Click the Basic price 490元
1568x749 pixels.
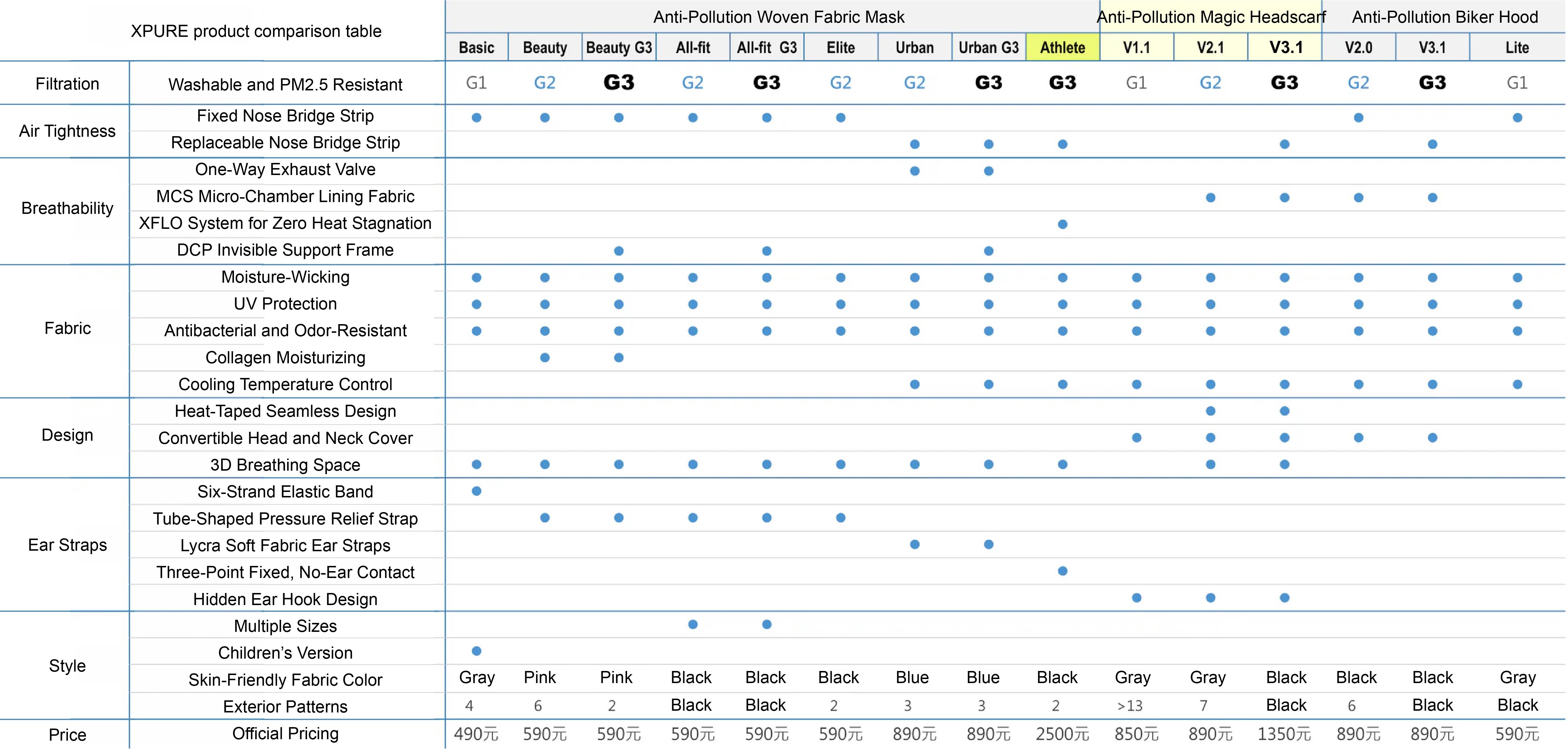pyautogui.click(x=477, y=734)
